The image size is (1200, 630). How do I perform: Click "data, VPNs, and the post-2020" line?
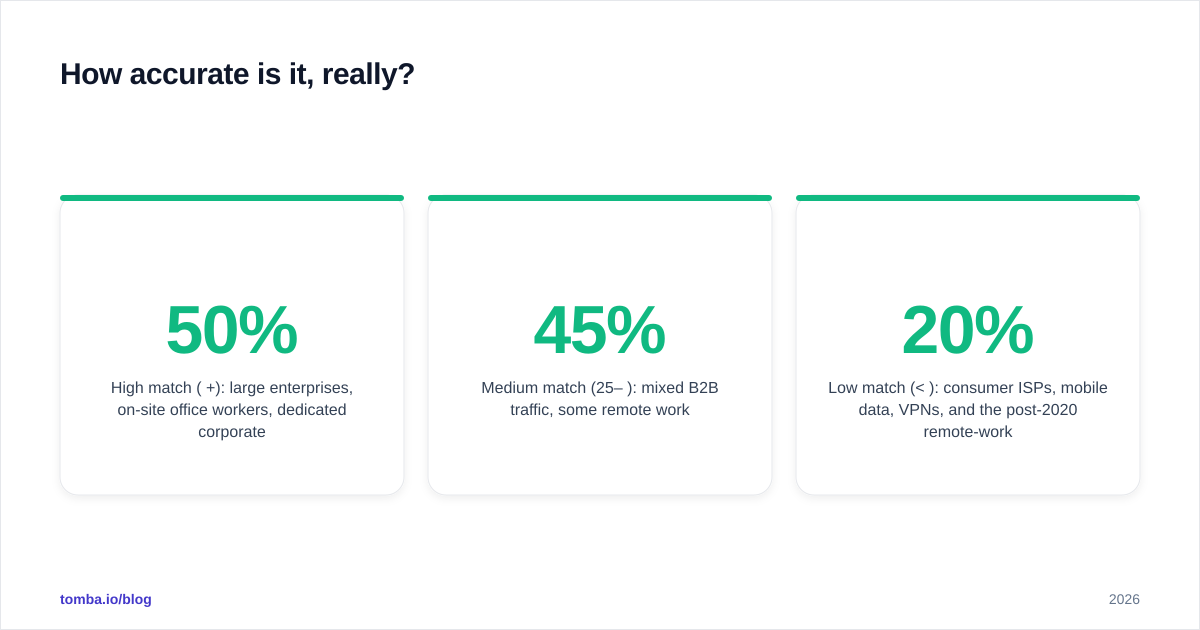pyautogui.click(x=968, y=410)
